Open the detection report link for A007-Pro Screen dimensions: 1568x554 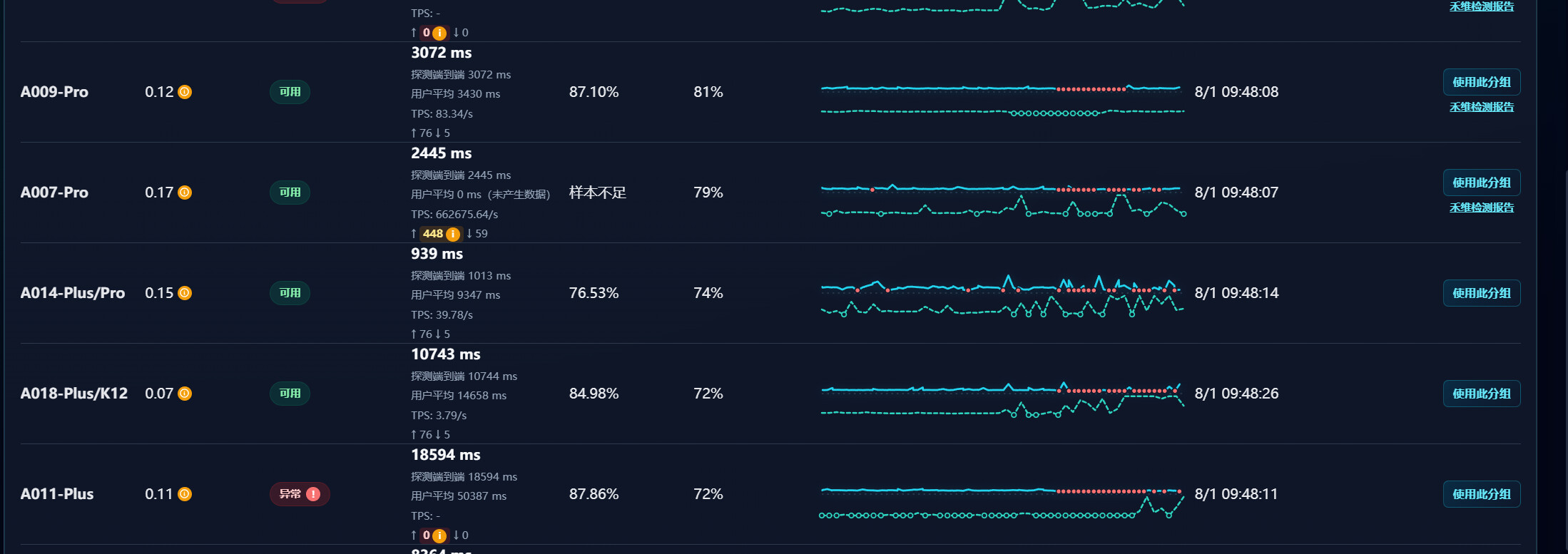(1482, 207)
